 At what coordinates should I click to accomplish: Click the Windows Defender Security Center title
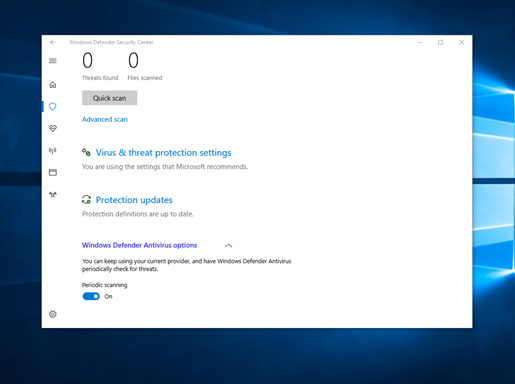111,42
